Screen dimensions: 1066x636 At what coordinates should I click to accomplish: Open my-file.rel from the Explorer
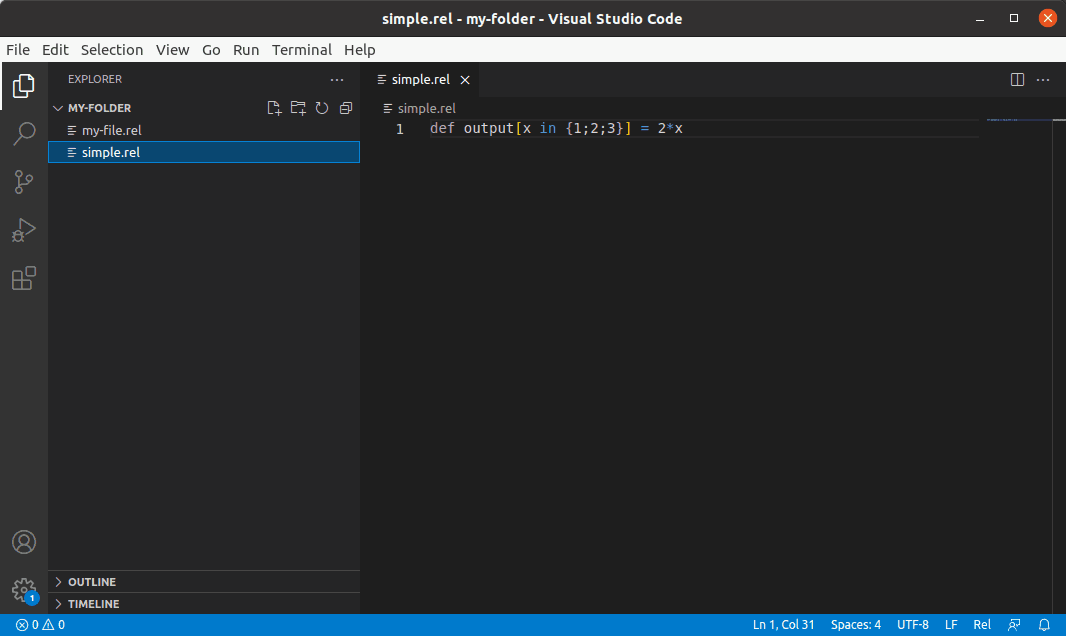click(111, 130)
